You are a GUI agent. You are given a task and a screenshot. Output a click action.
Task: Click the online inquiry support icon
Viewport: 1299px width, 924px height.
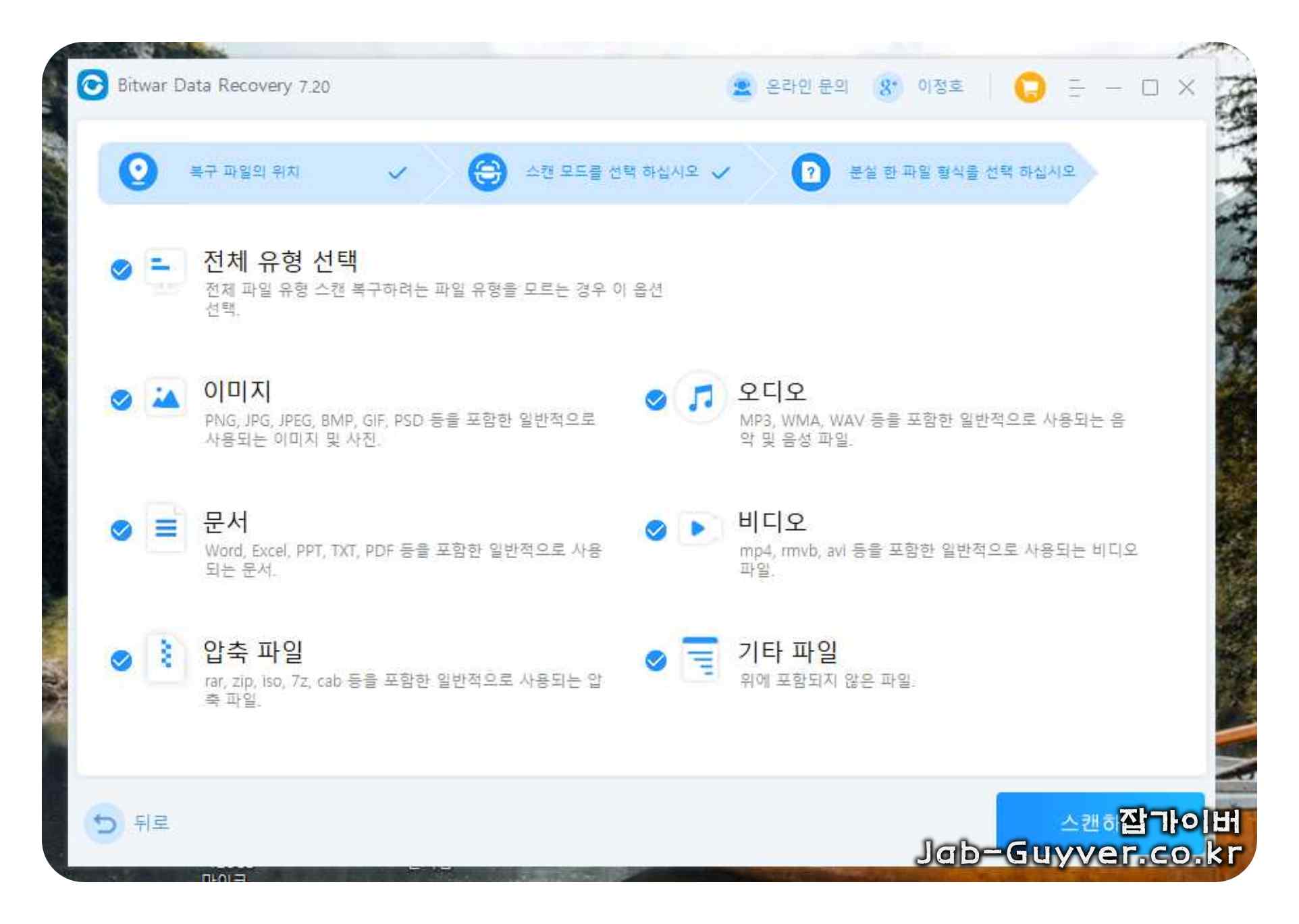point(742,87)
